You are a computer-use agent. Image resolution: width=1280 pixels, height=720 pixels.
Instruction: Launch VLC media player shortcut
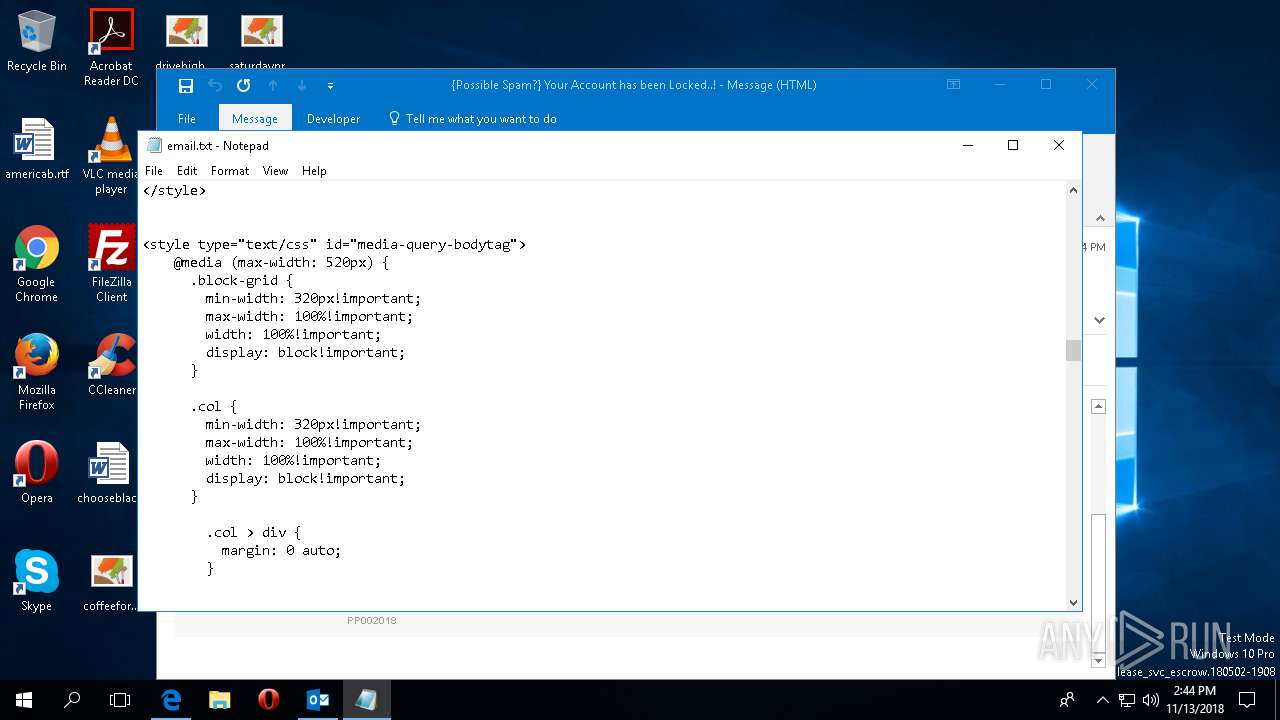coord(111,156)
